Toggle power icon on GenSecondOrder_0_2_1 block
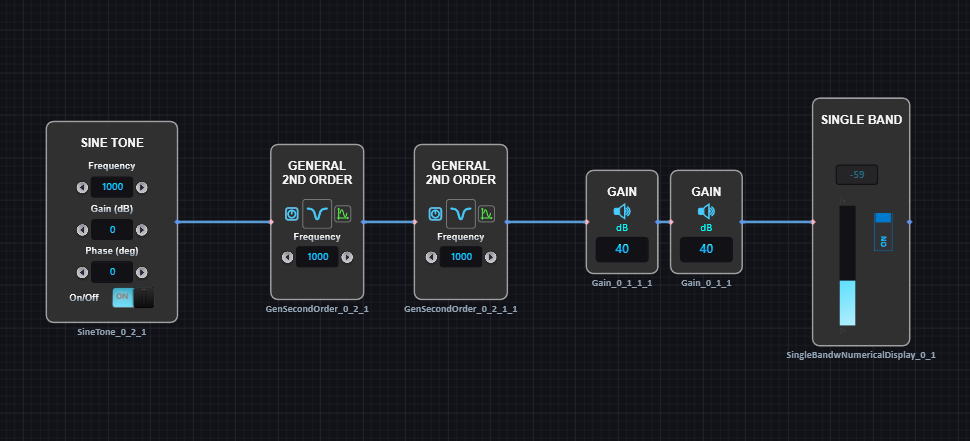Screen dimensions: 970x441 pyautogui.click(x=292, y=214)
